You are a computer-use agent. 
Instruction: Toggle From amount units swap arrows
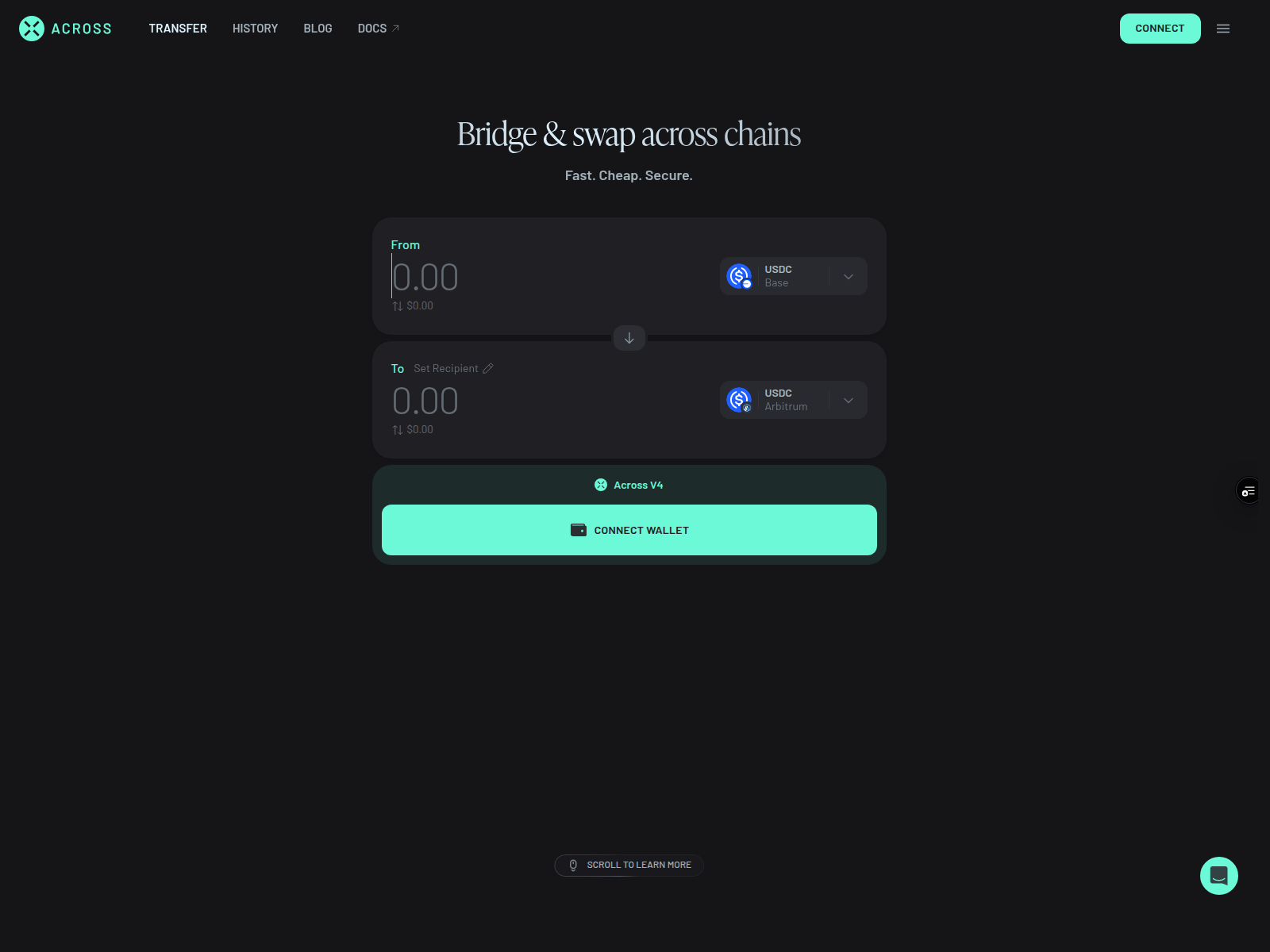coord(398,306)
